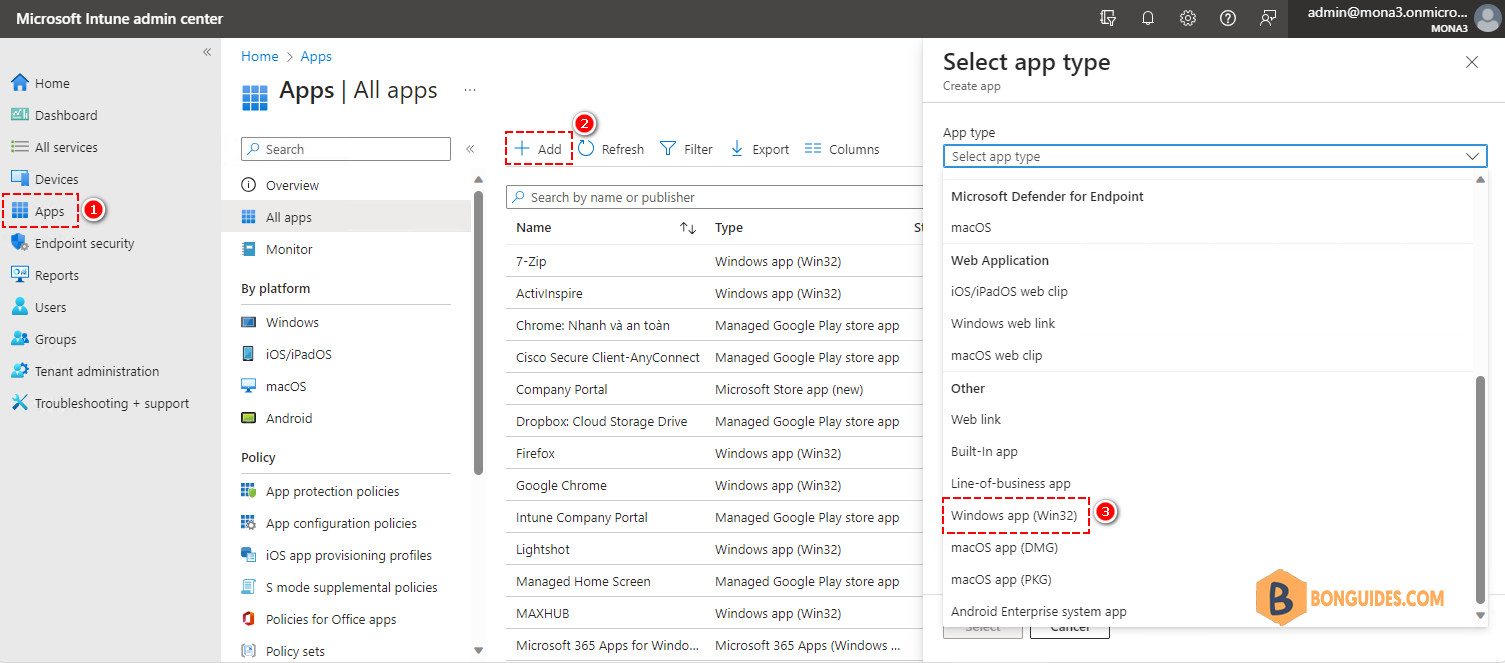Choose macOS under Defender for Endpoint

(x=971, y=227)
